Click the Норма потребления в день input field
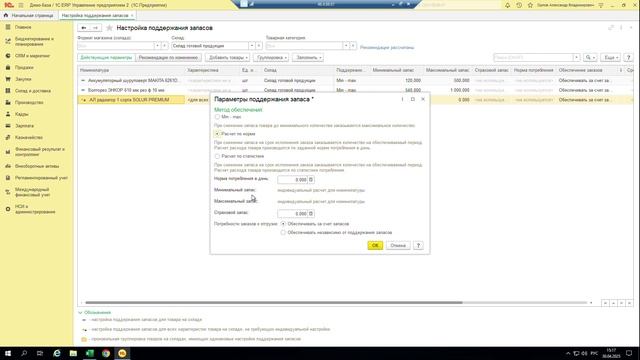Viewport: 640px width, 360px height. click(292, 180)
